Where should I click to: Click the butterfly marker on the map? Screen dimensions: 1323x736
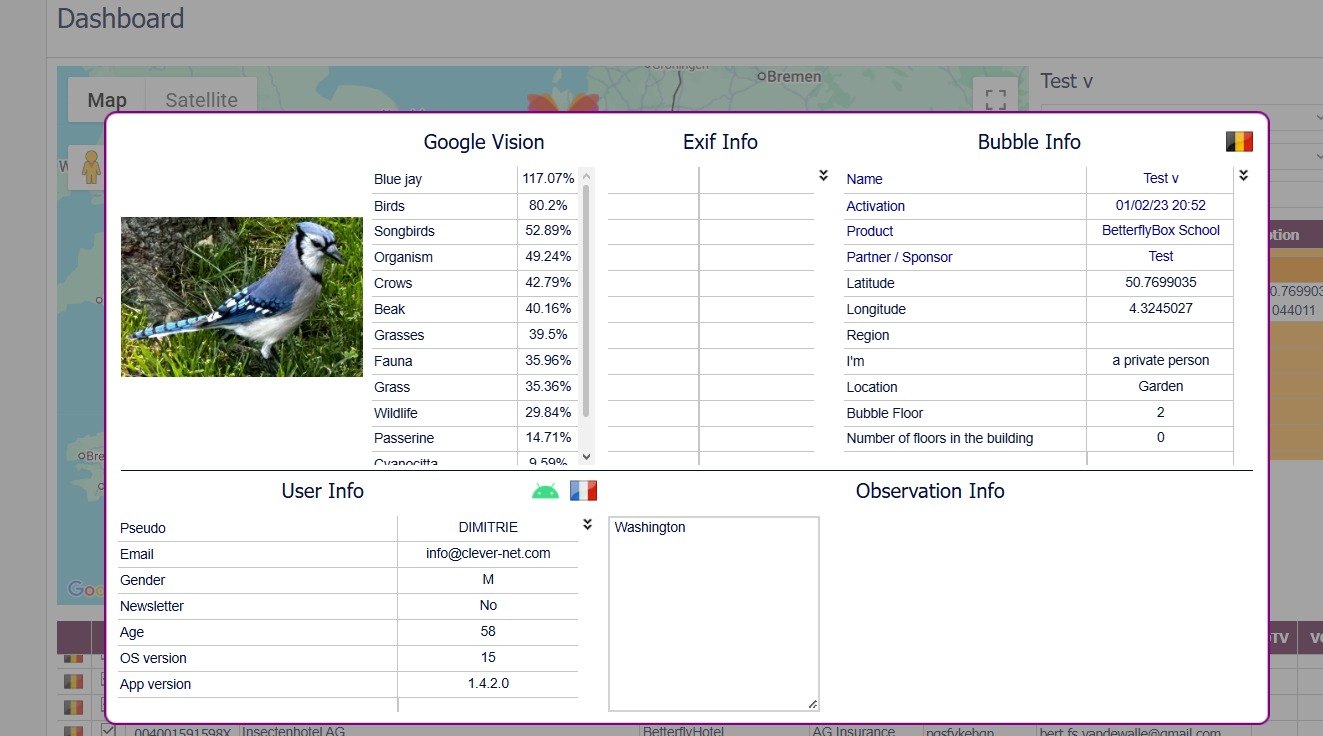coord(563,103)
